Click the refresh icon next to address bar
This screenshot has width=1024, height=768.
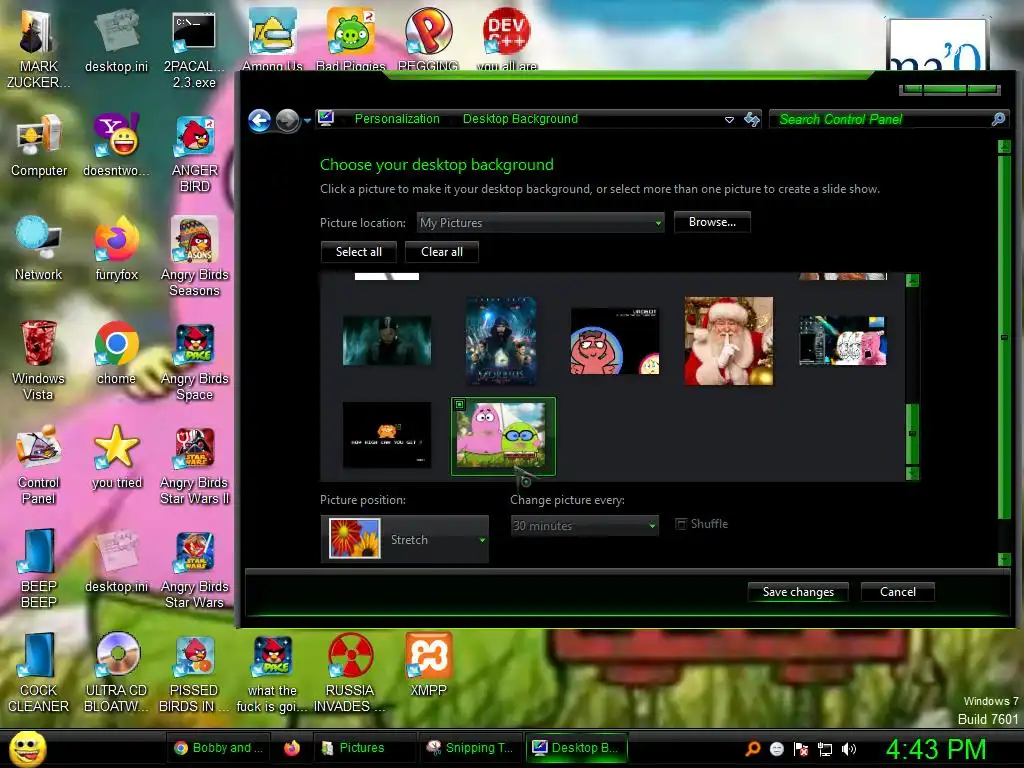click(752, 119)
